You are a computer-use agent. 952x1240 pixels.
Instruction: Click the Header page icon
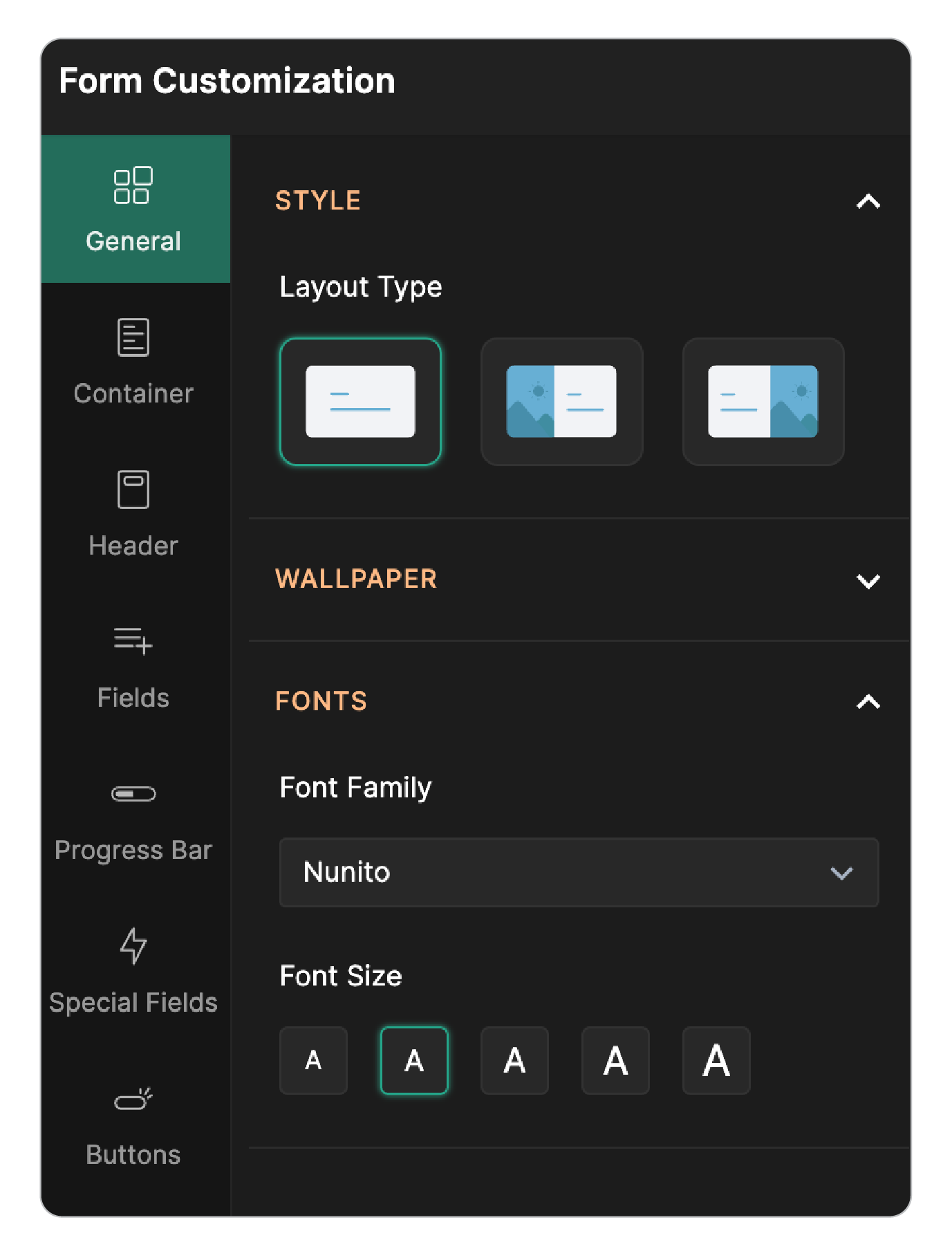[133, 490]
